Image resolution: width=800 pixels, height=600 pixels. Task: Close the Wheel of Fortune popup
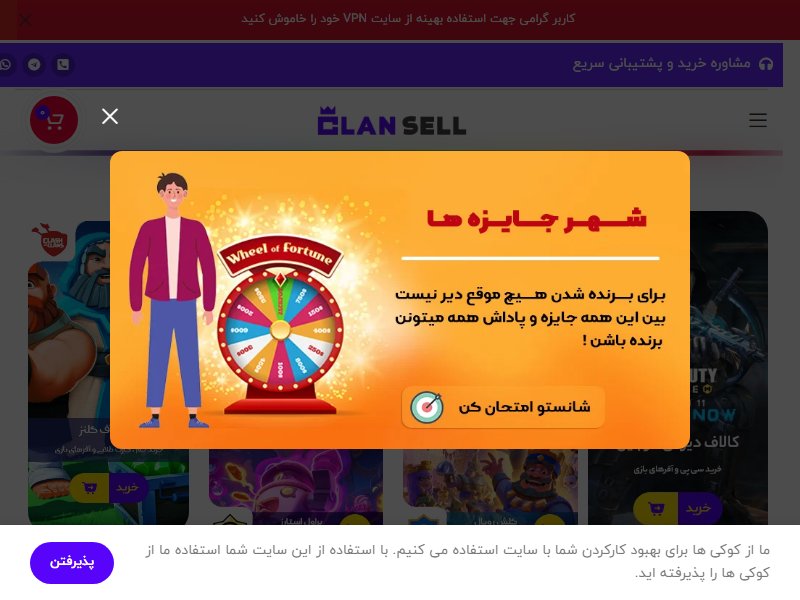[x=110, y=117]
